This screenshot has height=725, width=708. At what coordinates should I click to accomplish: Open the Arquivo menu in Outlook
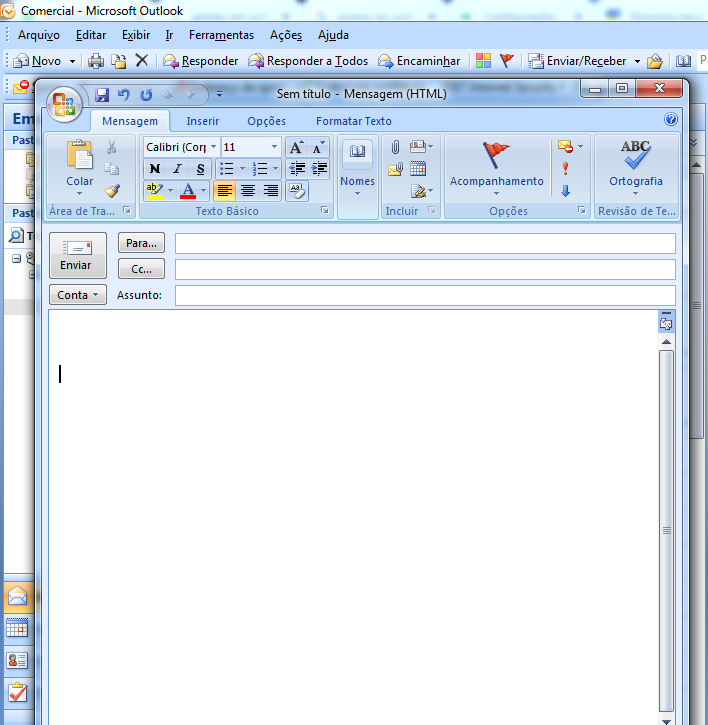39,35
